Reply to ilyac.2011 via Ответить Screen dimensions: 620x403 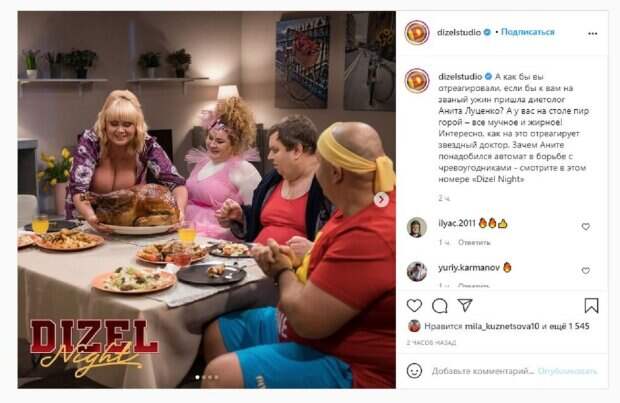[x=474, y=242]
